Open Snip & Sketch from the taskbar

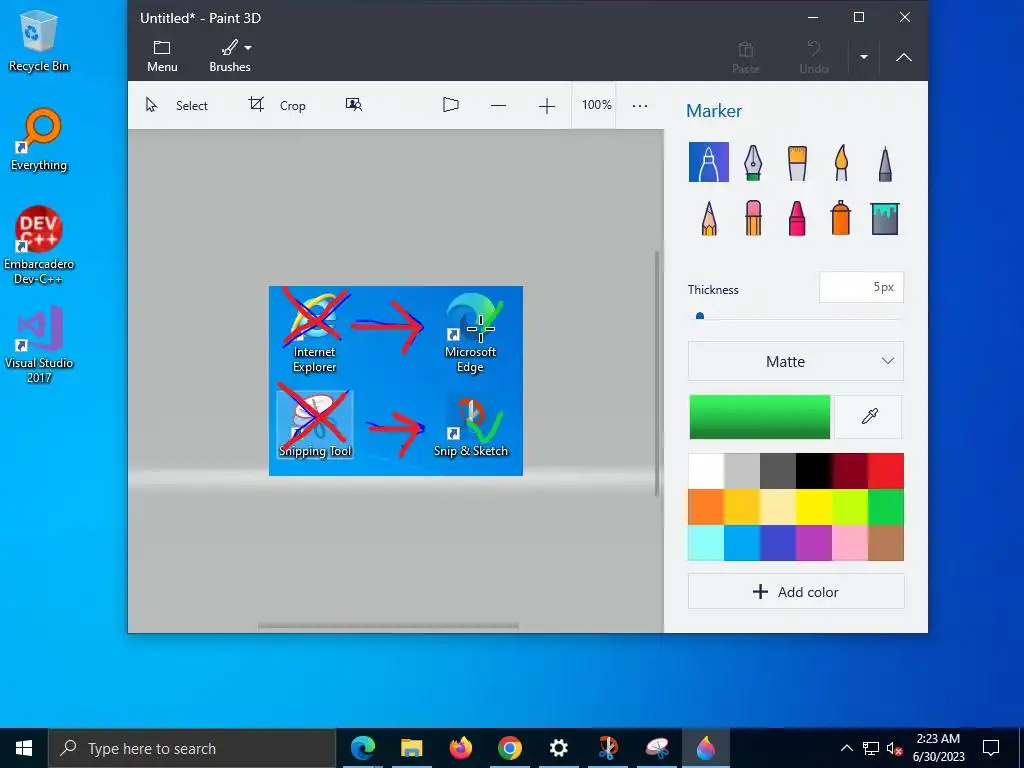pos(607,748)
